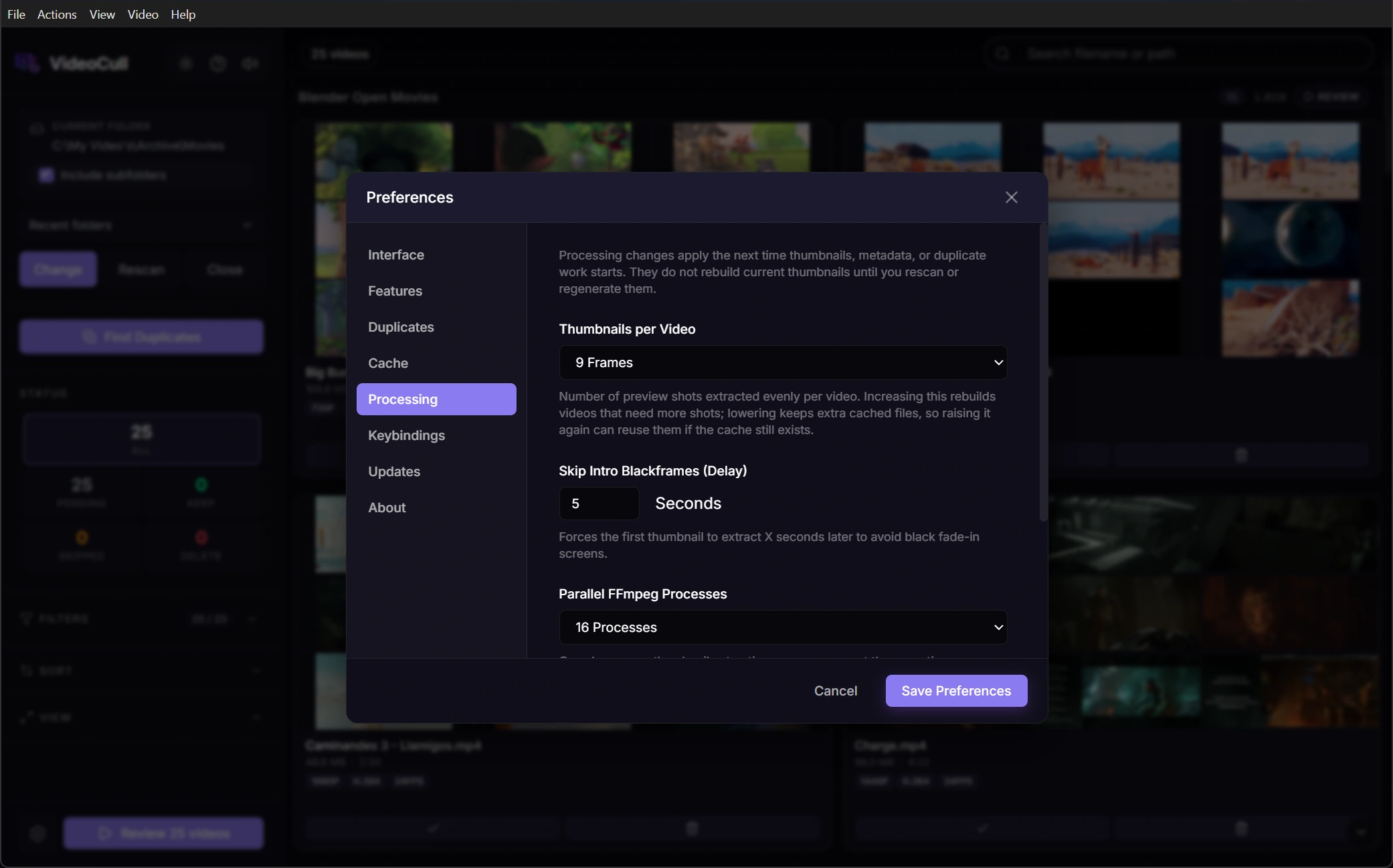Image resolution: width=1393 pixels, height=868 pixels.
Task: Click the 'Preferences' dialog title
Action: pyautogui.click(x=409, y=197)
